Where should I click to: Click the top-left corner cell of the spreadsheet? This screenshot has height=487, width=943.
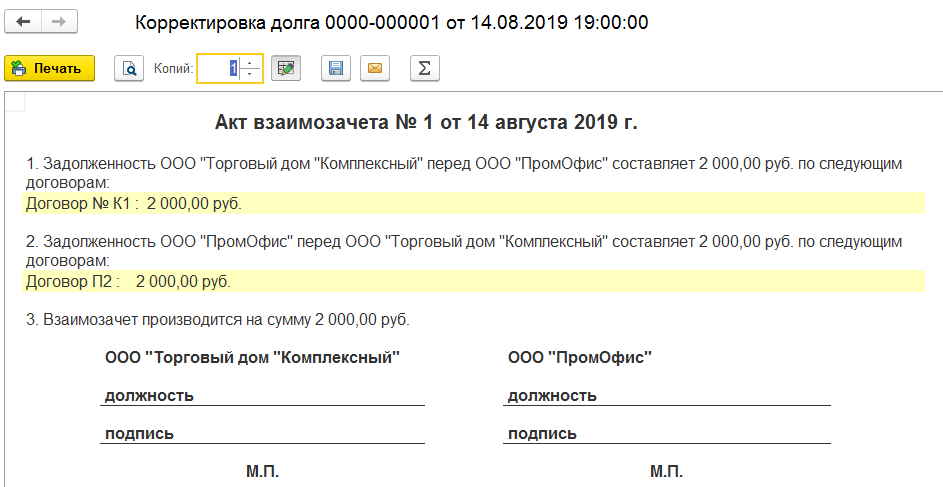15,102
